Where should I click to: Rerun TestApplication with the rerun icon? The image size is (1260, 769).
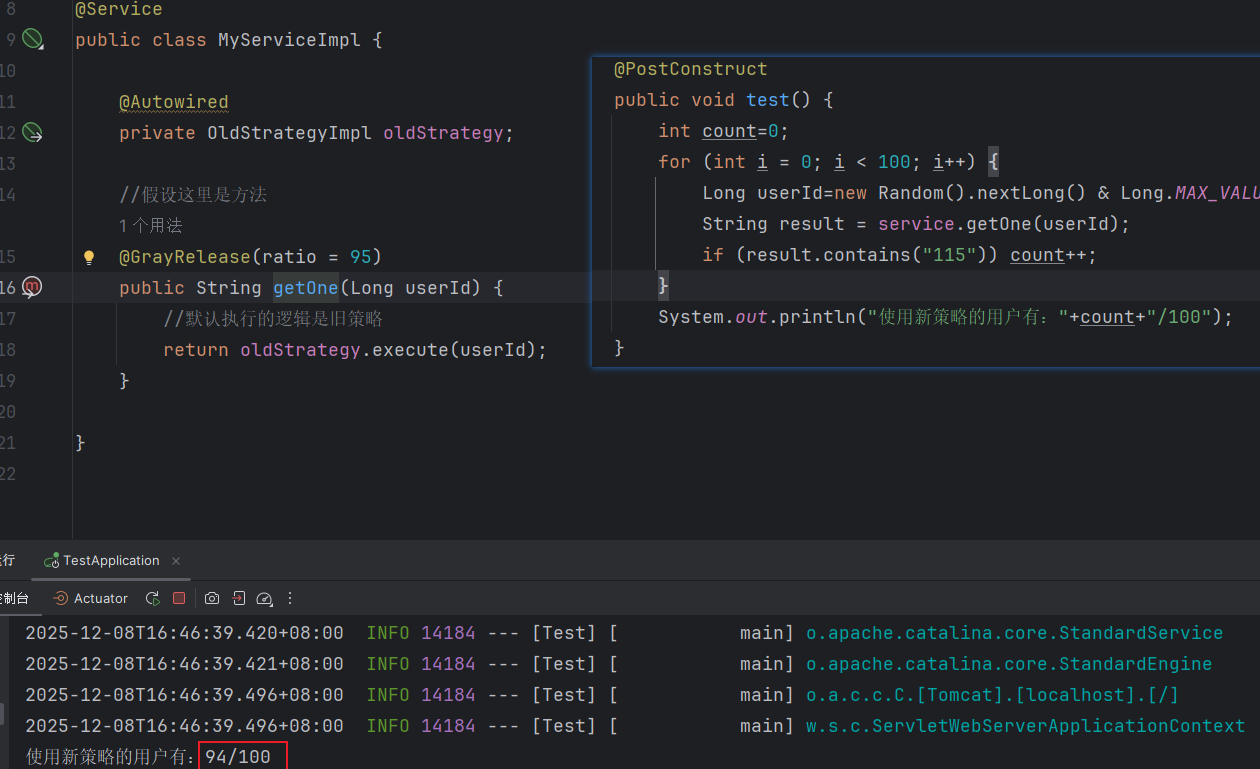(x=152, y=598)
